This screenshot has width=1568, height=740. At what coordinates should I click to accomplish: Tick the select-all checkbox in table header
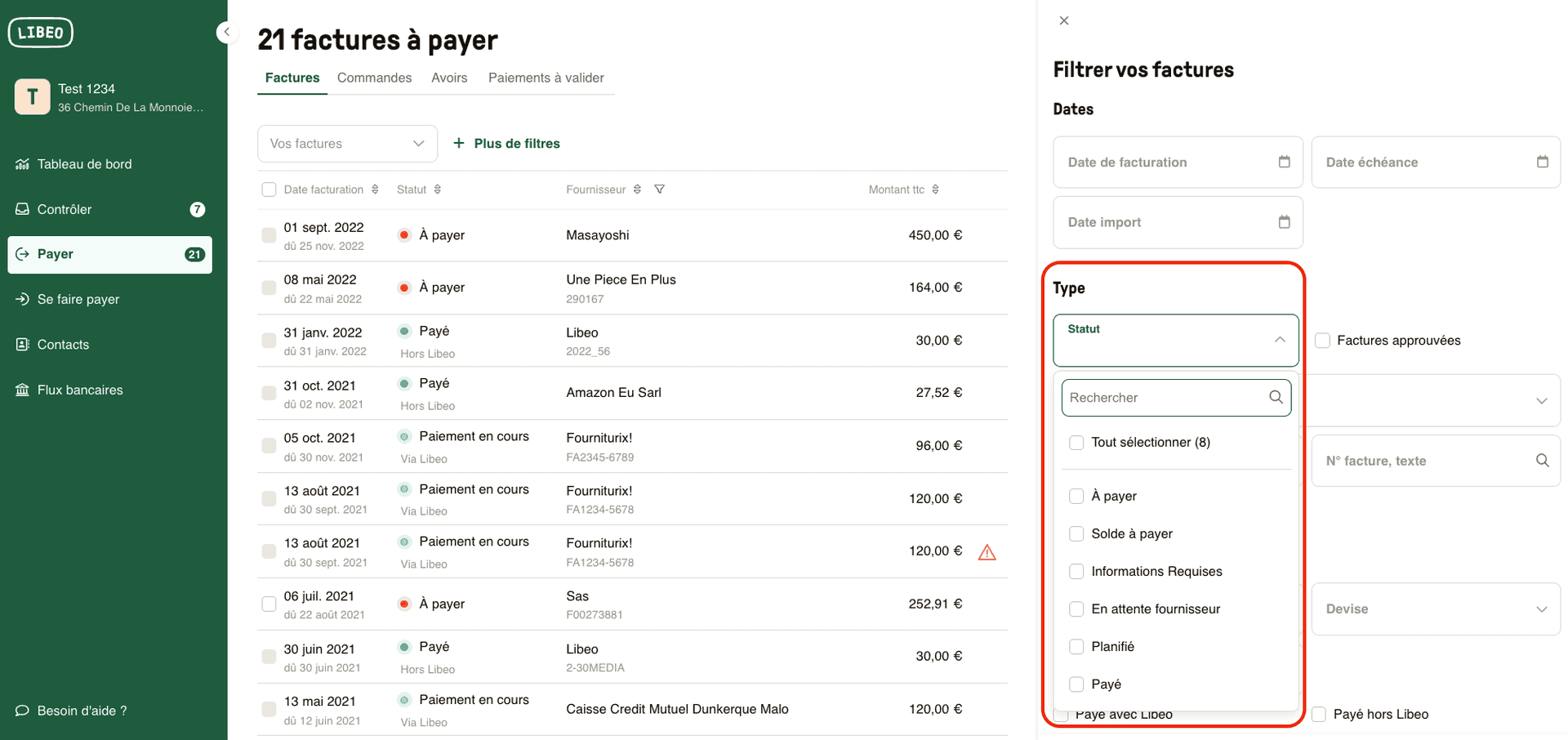[x=269, y=189]
